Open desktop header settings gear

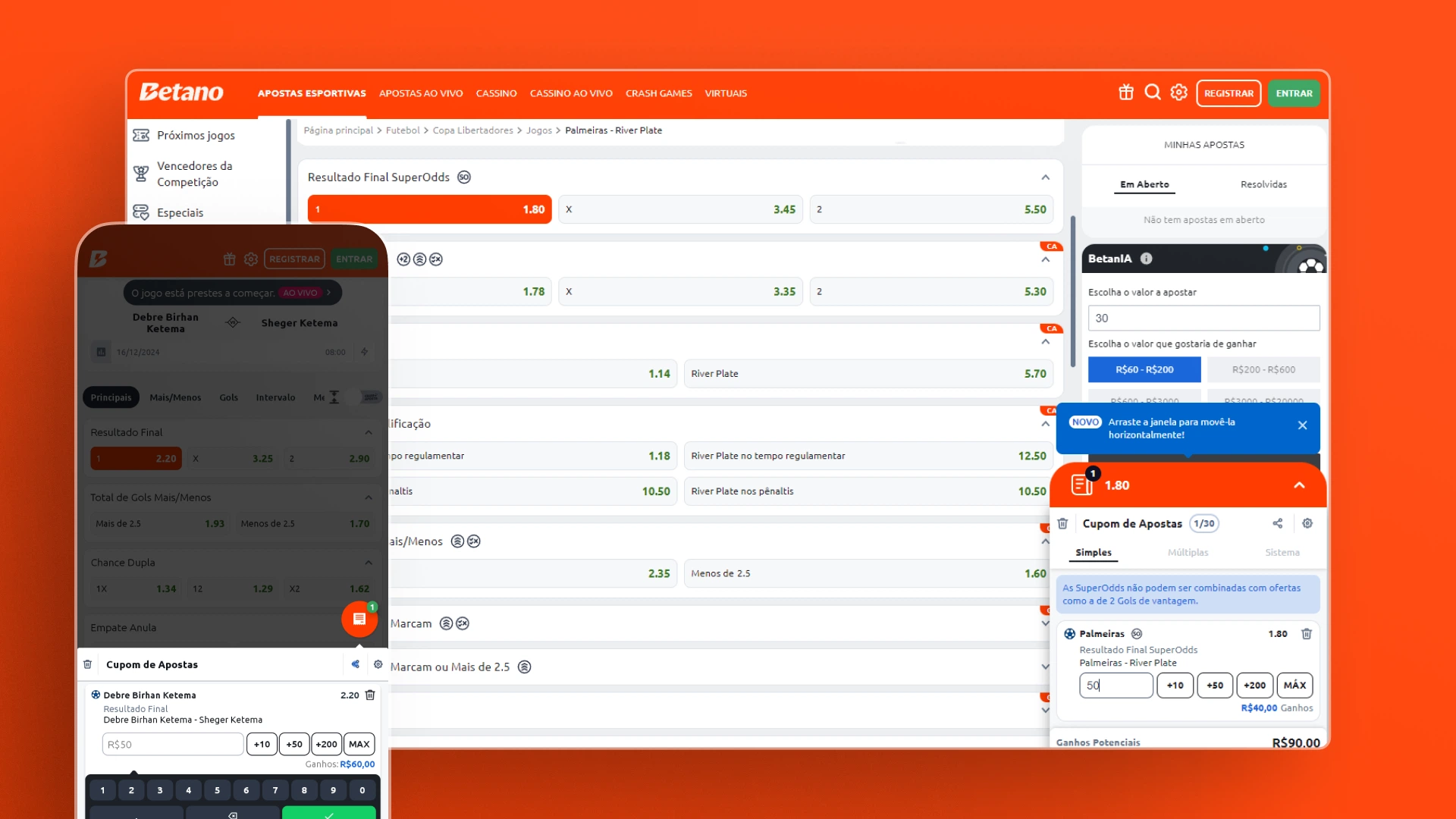pyautogui.click(x=1178, y=93)
